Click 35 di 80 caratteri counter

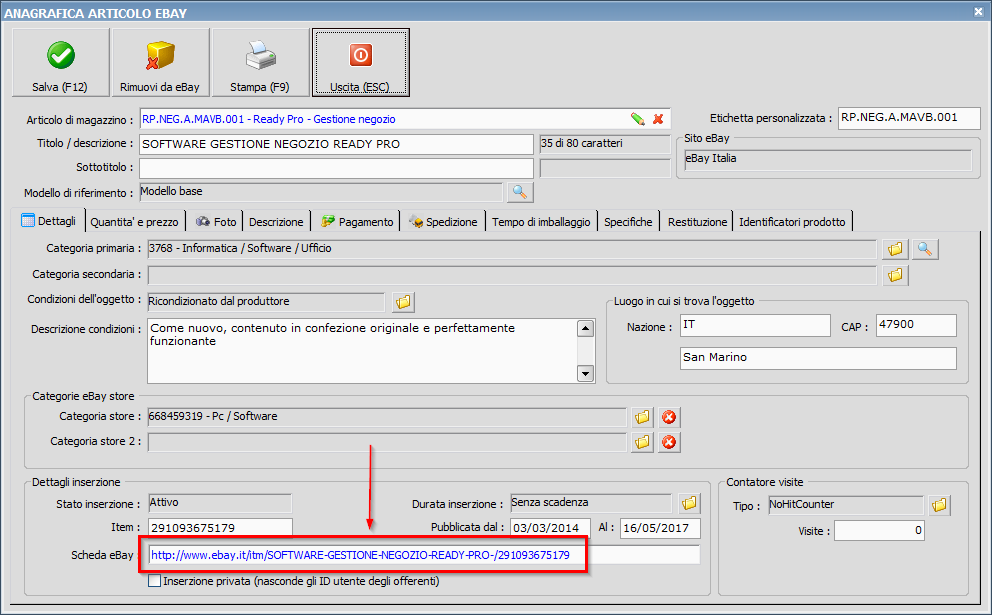(604, 144)
